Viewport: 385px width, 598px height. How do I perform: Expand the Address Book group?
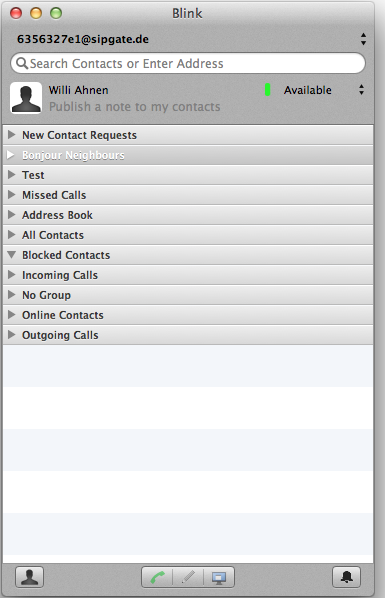[11, 215]
